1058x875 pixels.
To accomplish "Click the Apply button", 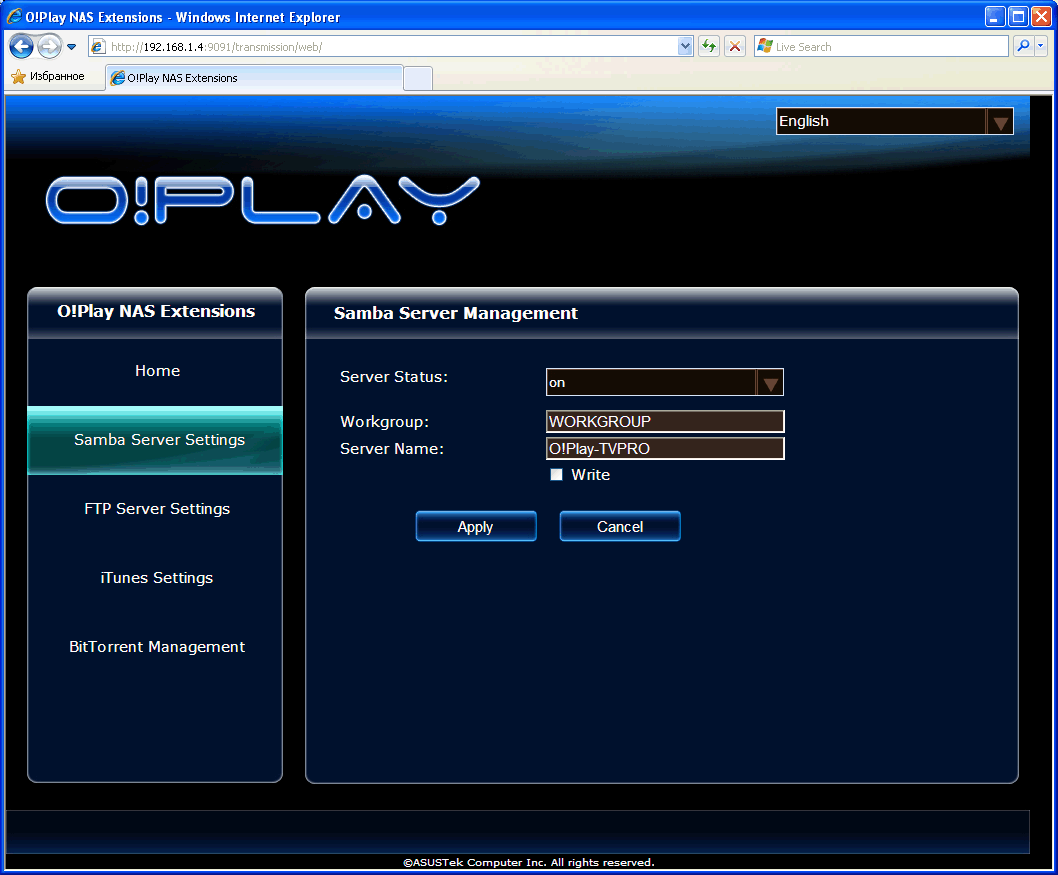I will (x=476, y=526).
